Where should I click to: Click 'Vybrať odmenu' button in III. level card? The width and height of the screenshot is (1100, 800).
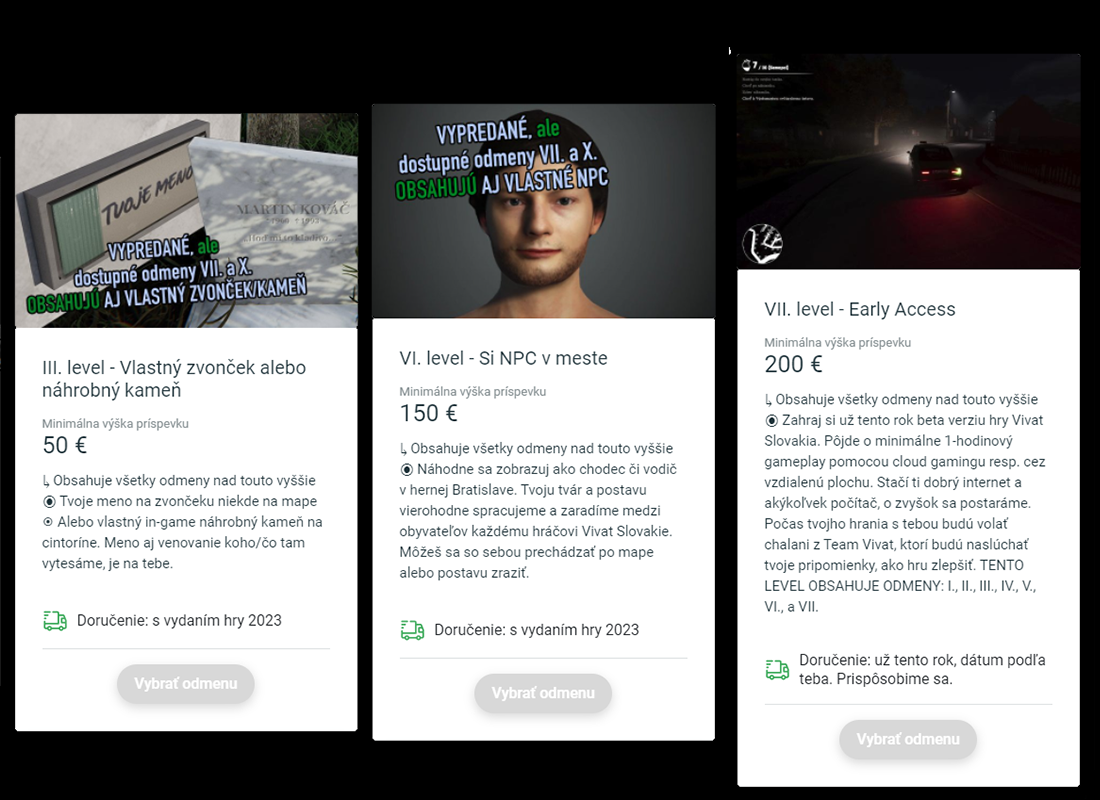coord(186,684)
